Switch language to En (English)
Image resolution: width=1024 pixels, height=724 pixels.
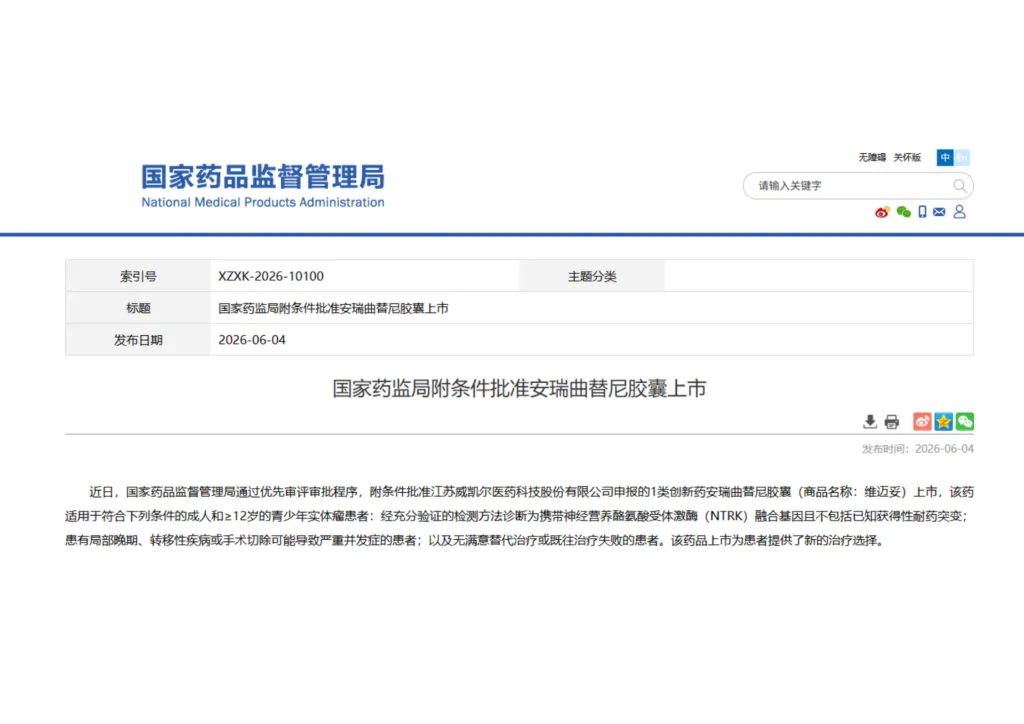point(962,157)
